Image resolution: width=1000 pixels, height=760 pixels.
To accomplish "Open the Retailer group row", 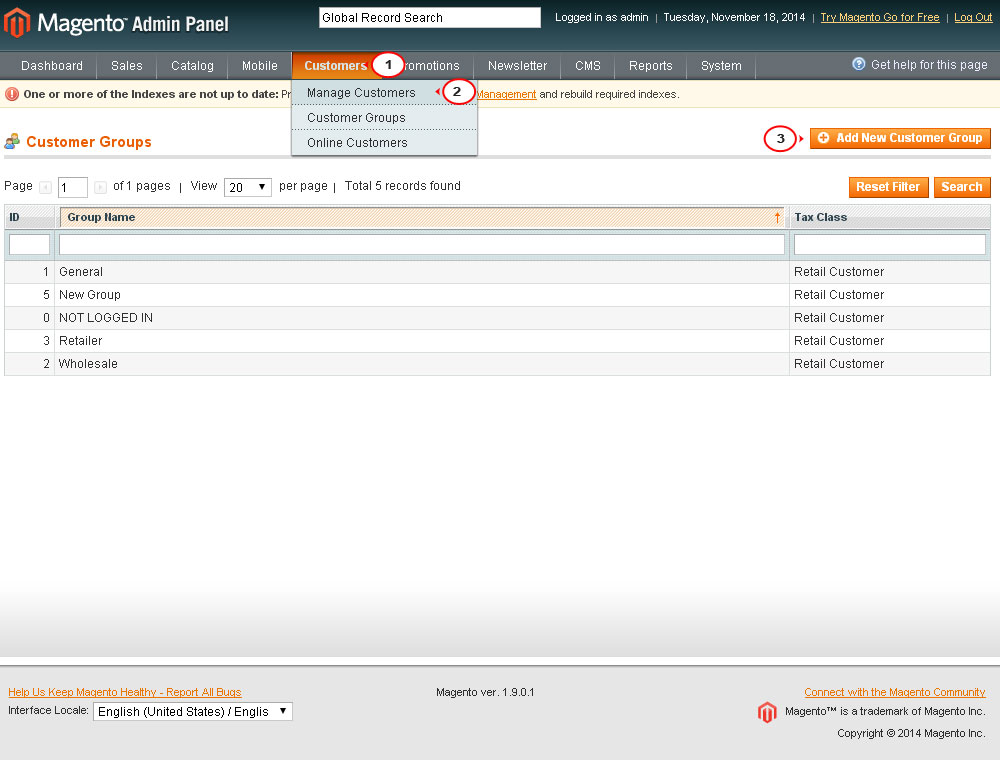I will click(497, 341).
